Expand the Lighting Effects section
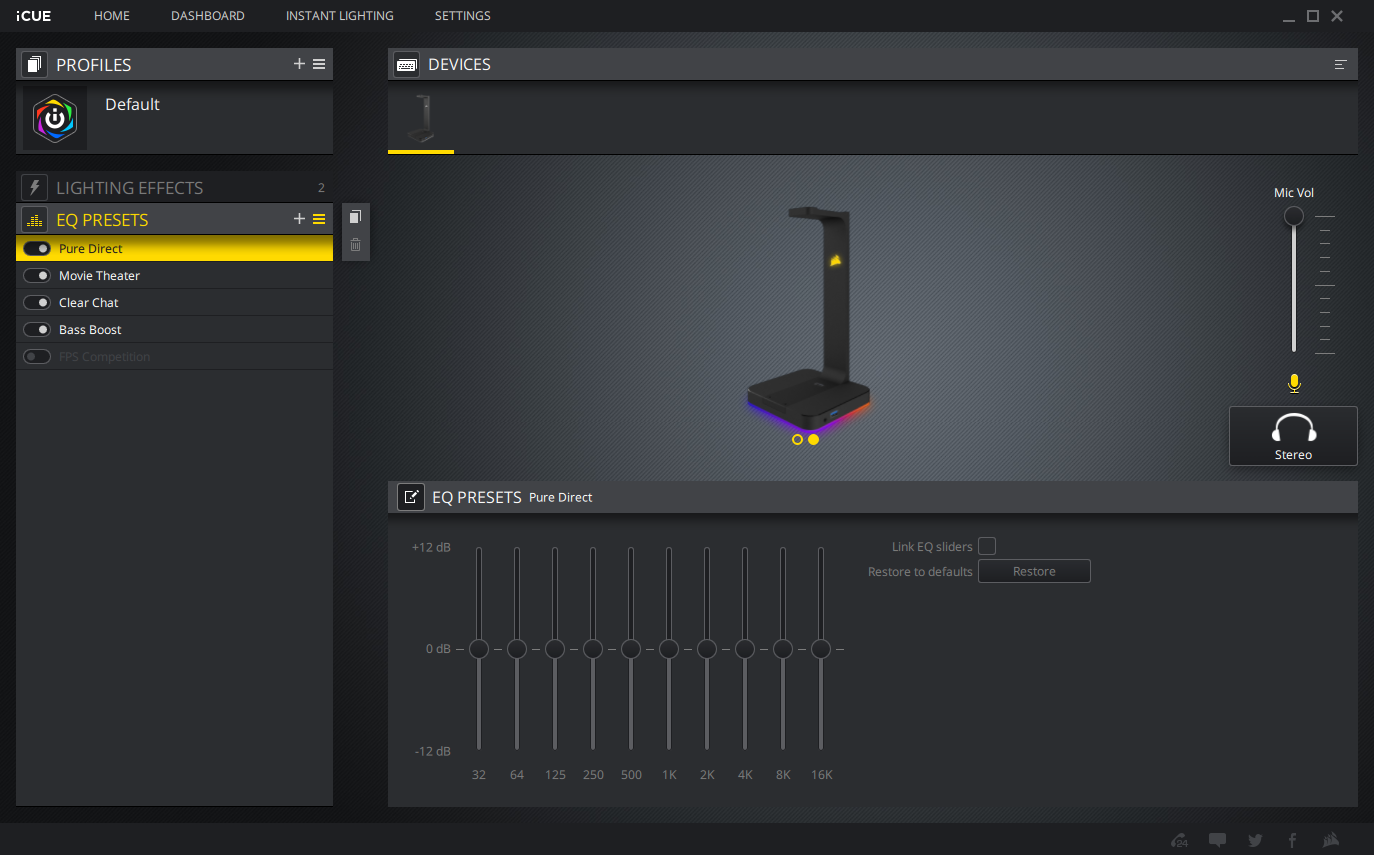 [x=129, y=188]
